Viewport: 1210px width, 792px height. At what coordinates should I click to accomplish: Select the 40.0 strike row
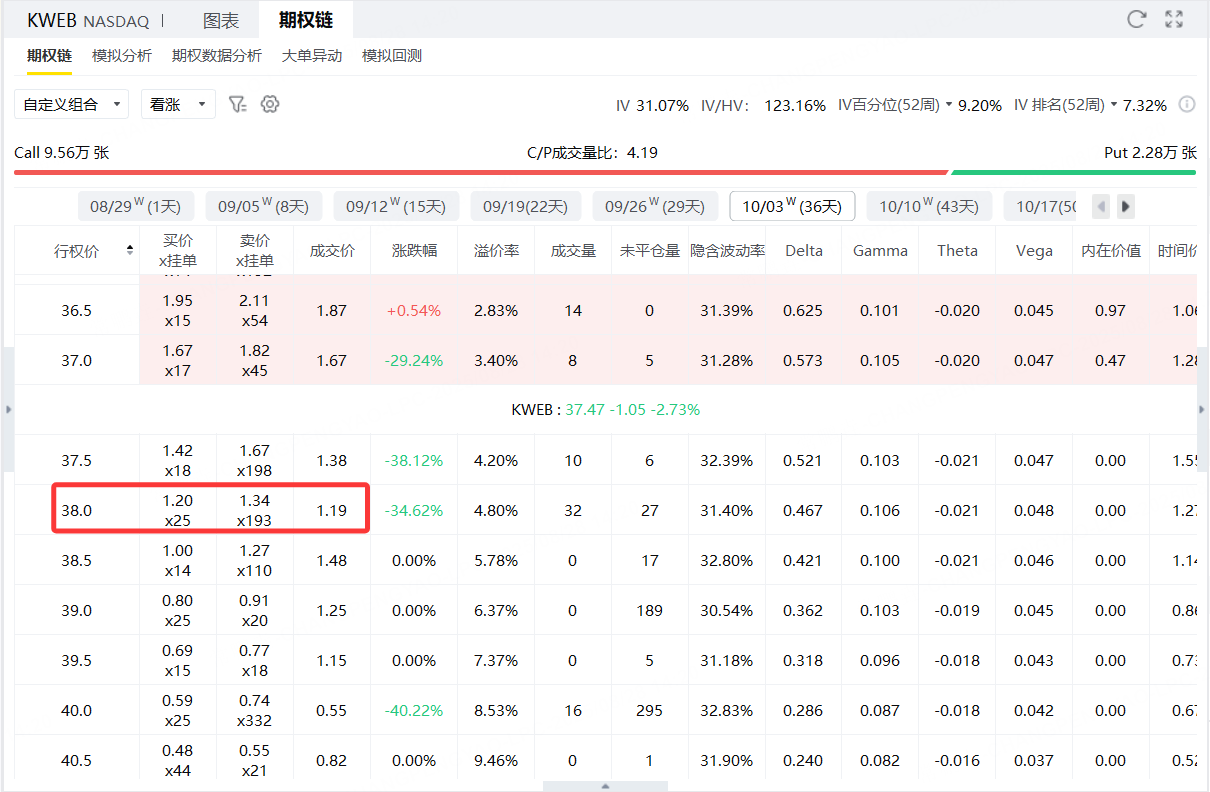(605, 710)
